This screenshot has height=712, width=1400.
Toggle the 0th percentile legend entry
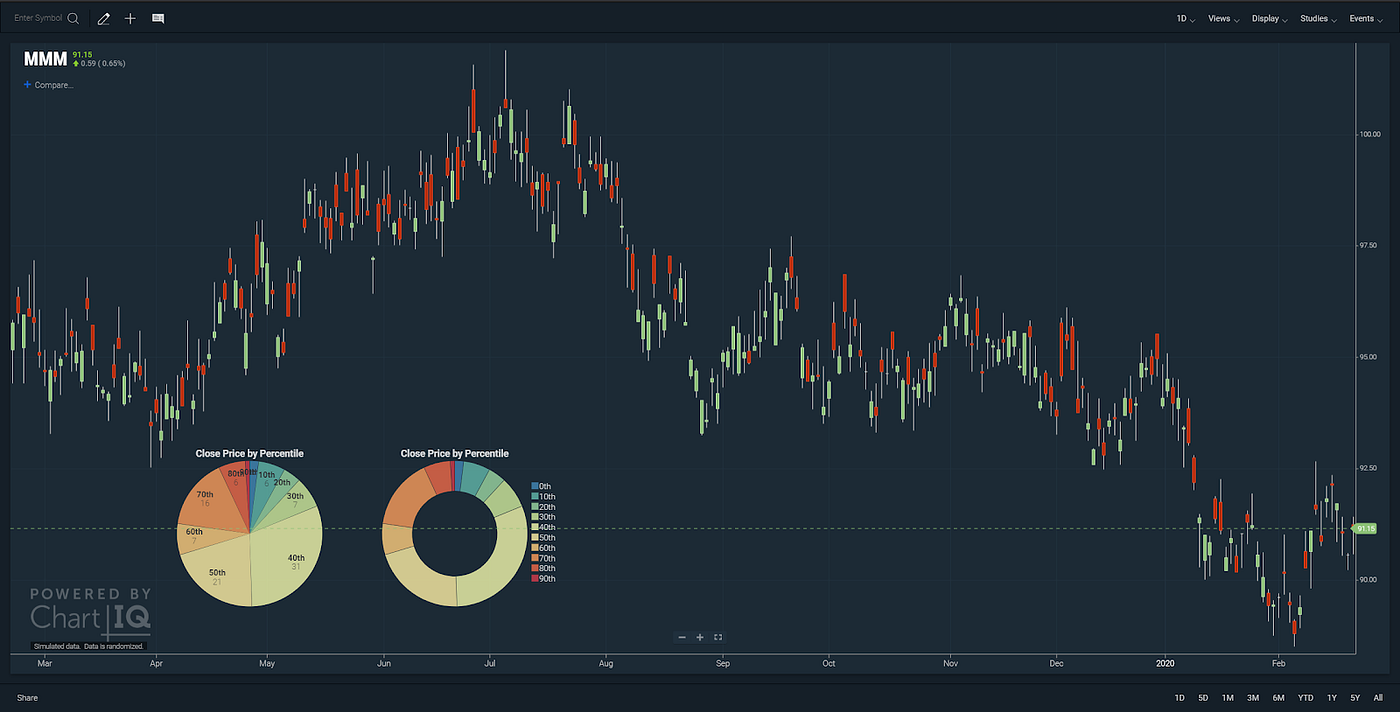[x=544, y=486]
